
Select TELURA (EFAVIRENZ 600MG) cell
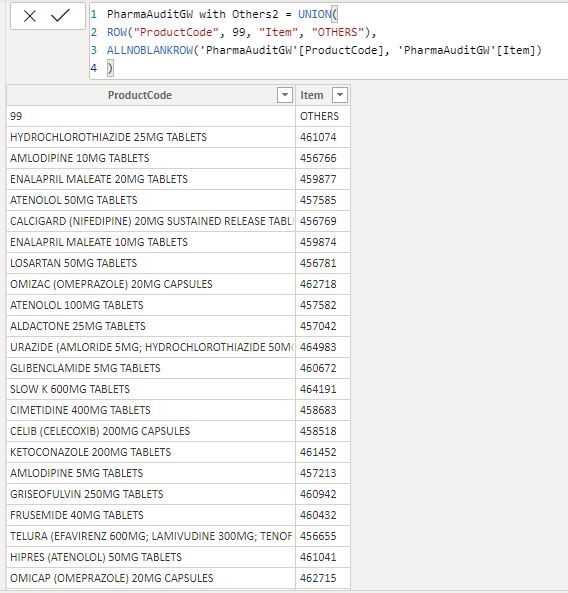pyautogui.click(x=151, y=536)
